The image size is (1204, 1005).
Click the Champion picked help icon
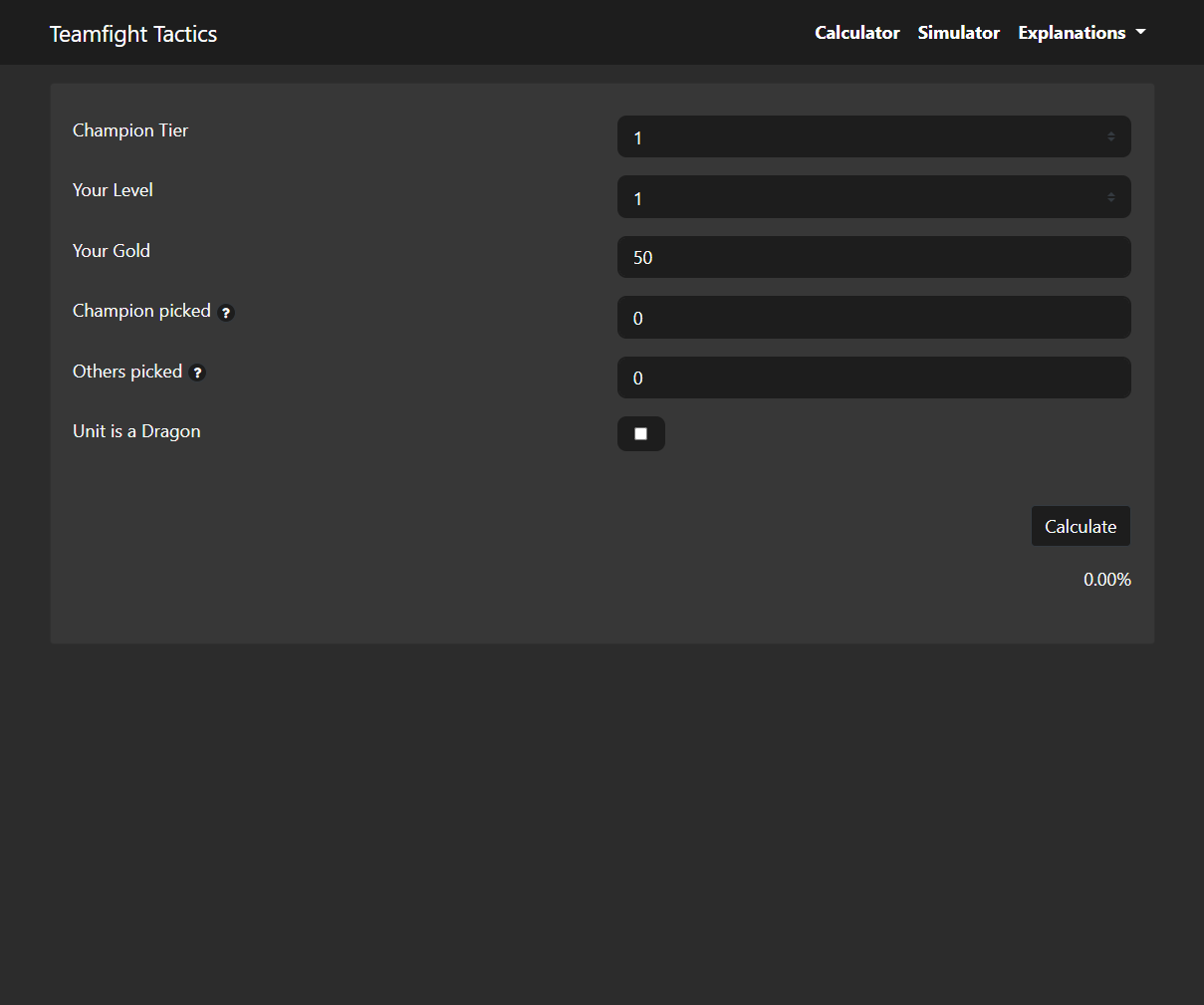(226, 312)
